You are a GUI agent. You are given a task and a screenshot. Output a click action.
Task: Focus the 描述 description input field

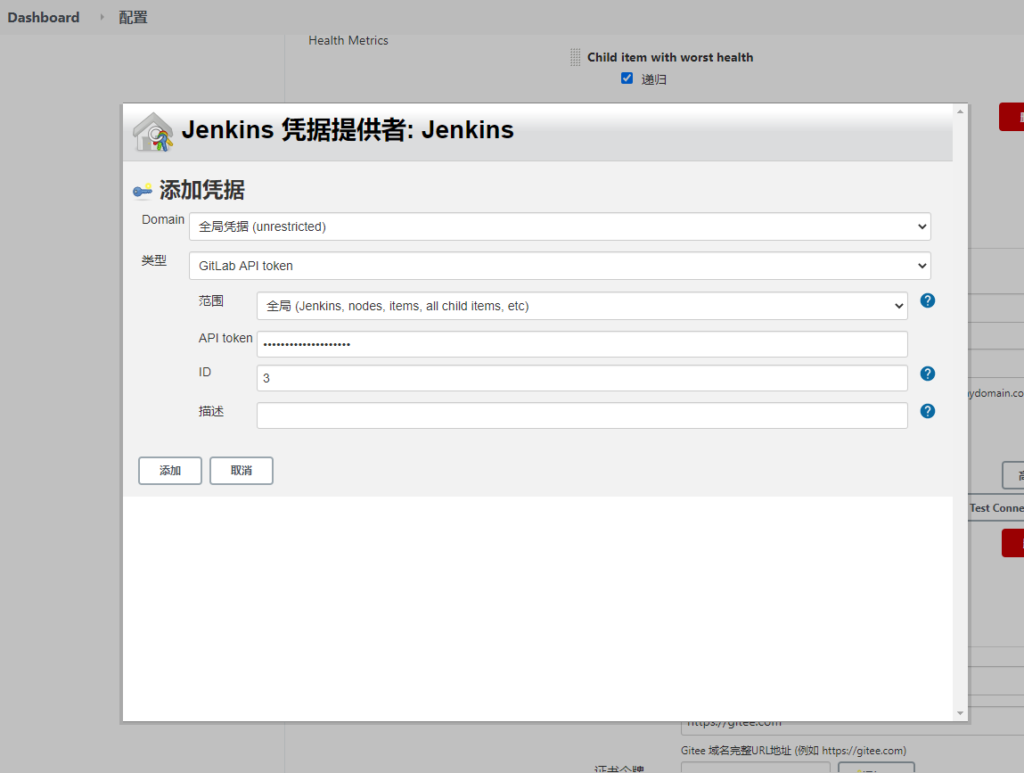coord(582,415)
